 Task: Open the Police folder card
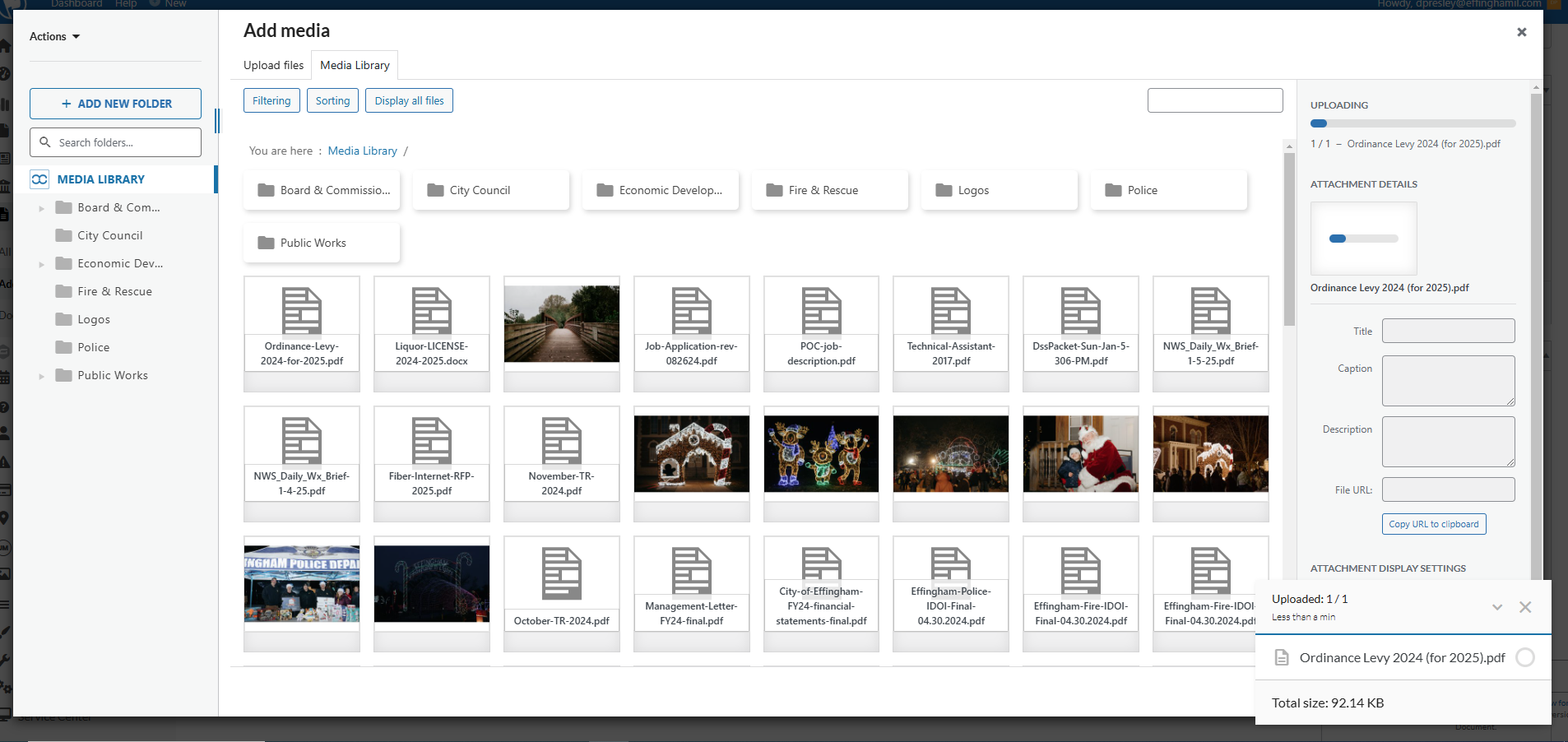pos(1169,190)
